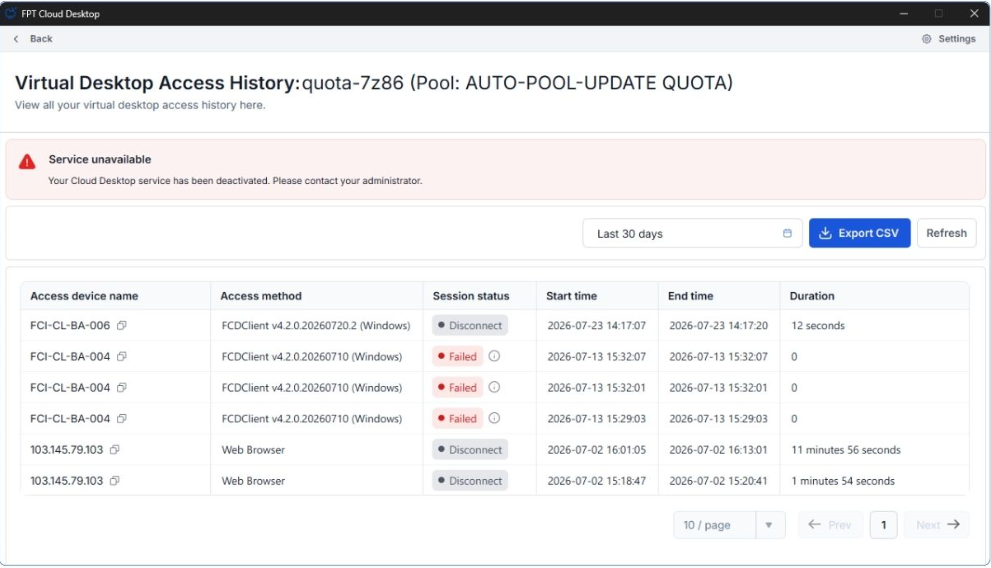Copy 103.145.79.103 in the 15:18:47 row
This screenshot has height=568, width=991.
point(114,480)
